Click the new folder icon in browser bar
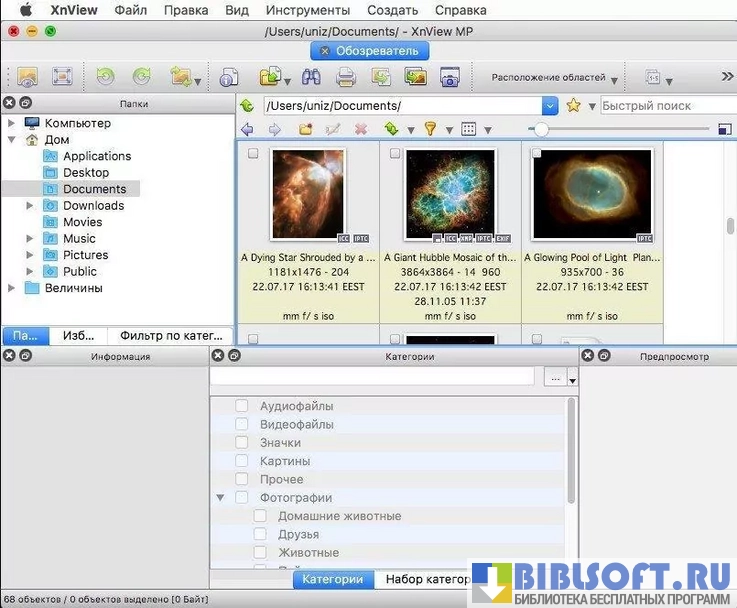 306,129
